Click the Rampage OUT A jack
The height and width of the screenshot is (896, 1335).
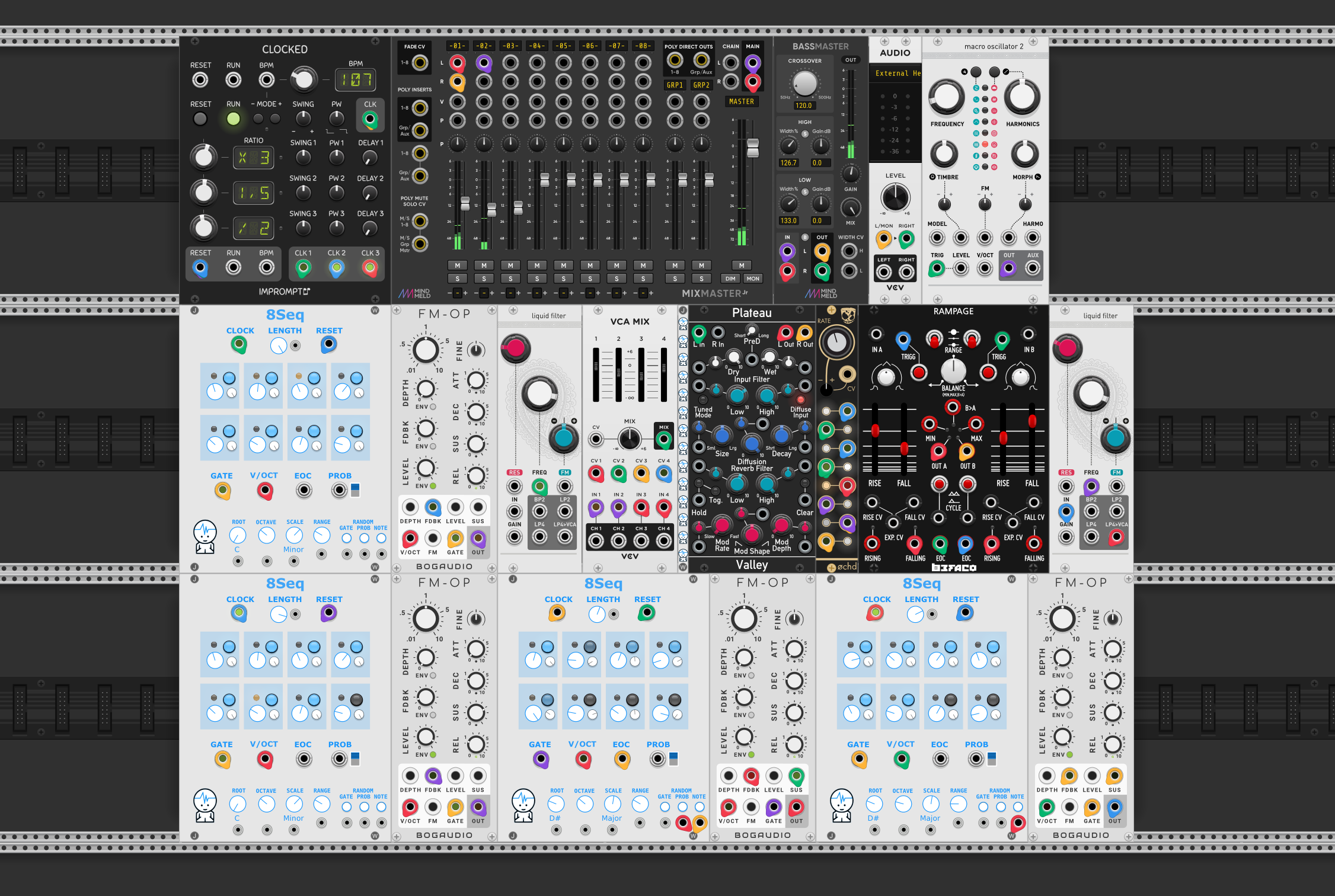click(938, 452)
